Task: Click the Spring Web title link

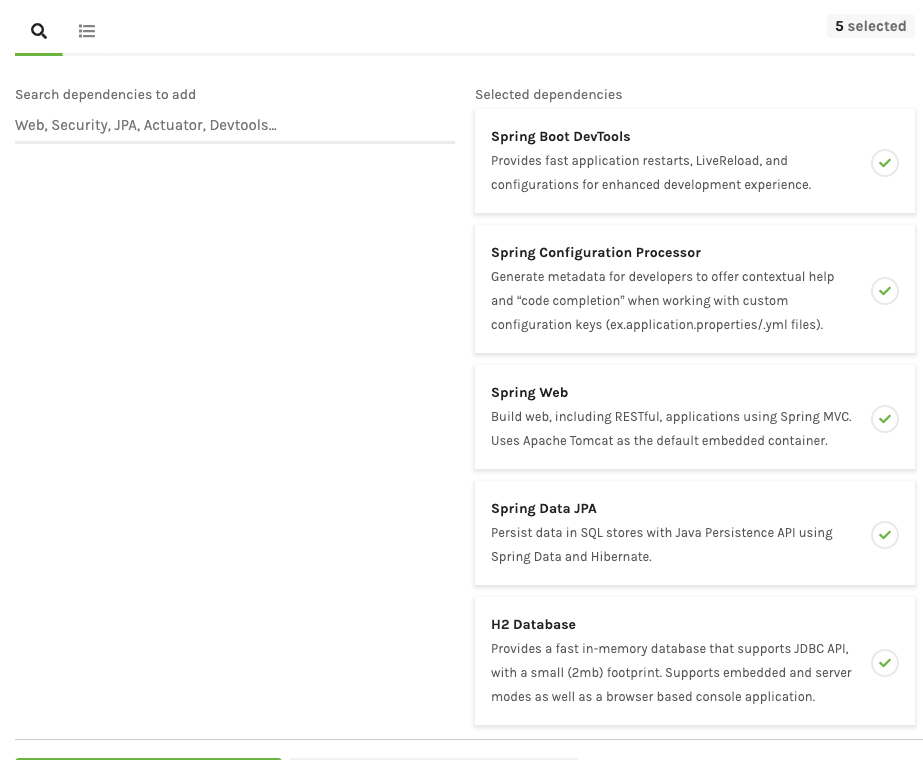Action: [x=529, y=392]
